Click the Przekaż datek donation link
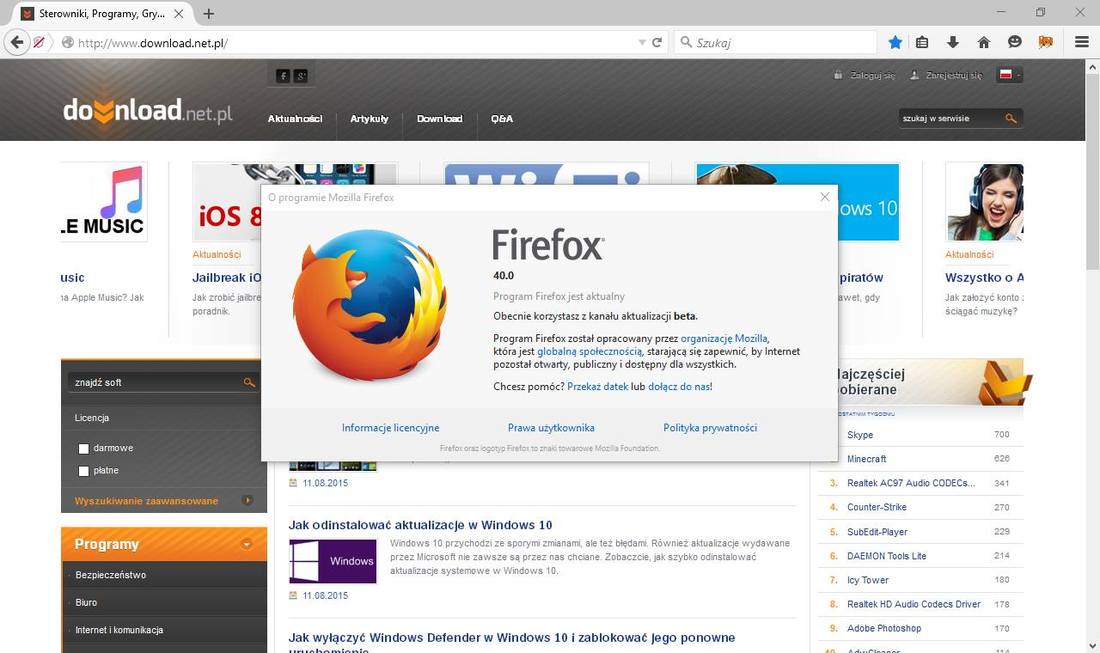The image size is (1100, 653). (598, 386)
